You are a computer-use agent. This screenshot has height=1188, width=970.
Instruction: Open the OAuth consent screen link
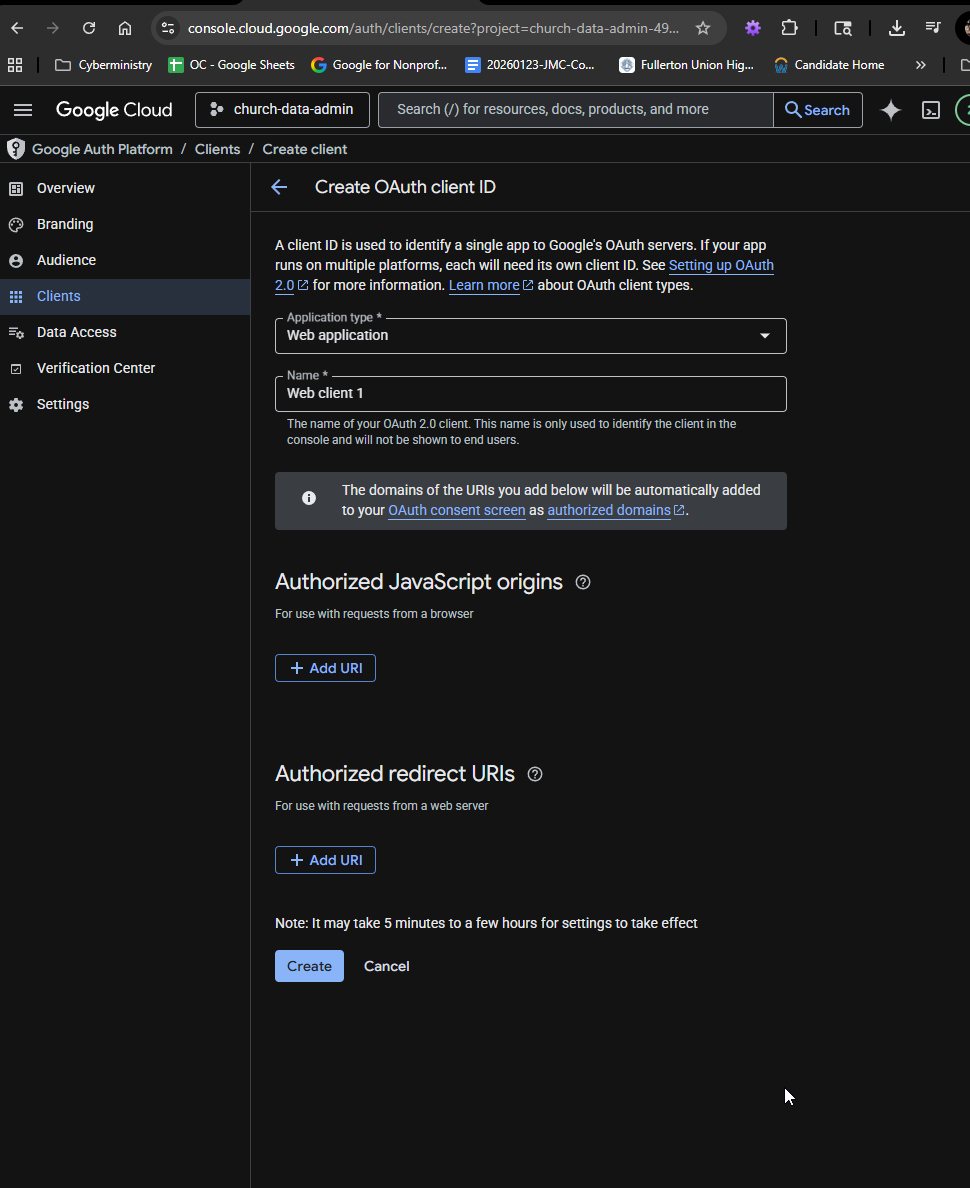(x=456, y=510)
